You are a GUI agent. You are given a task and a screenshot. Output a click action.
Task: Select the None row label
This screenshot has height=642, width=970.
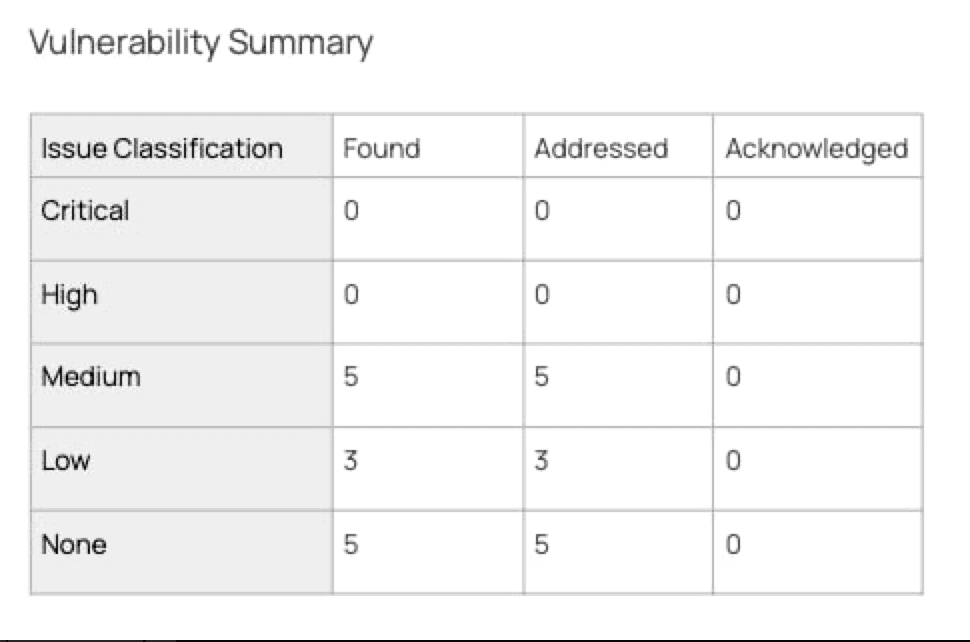74,545
